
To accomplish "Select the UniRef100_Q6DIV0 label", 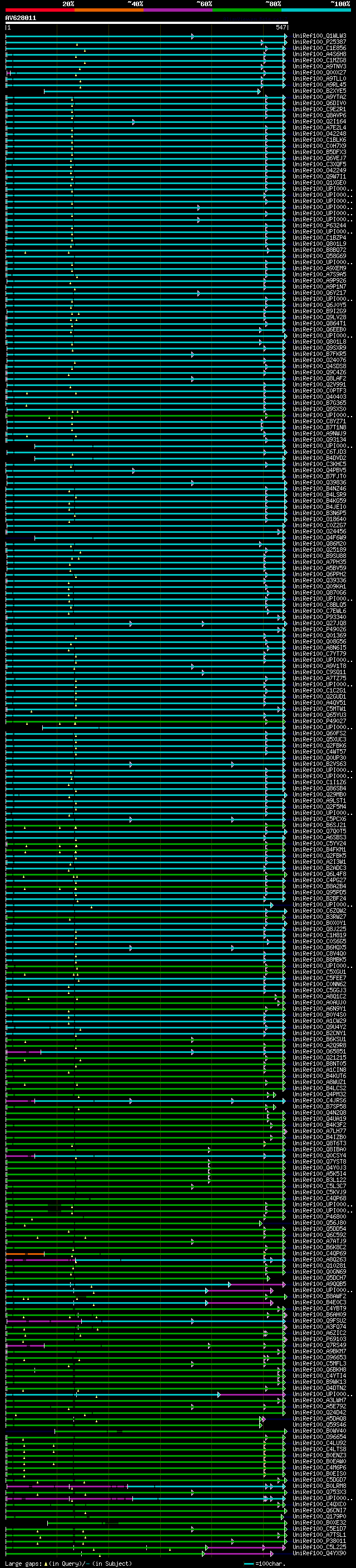I will (x=319, y=103).
